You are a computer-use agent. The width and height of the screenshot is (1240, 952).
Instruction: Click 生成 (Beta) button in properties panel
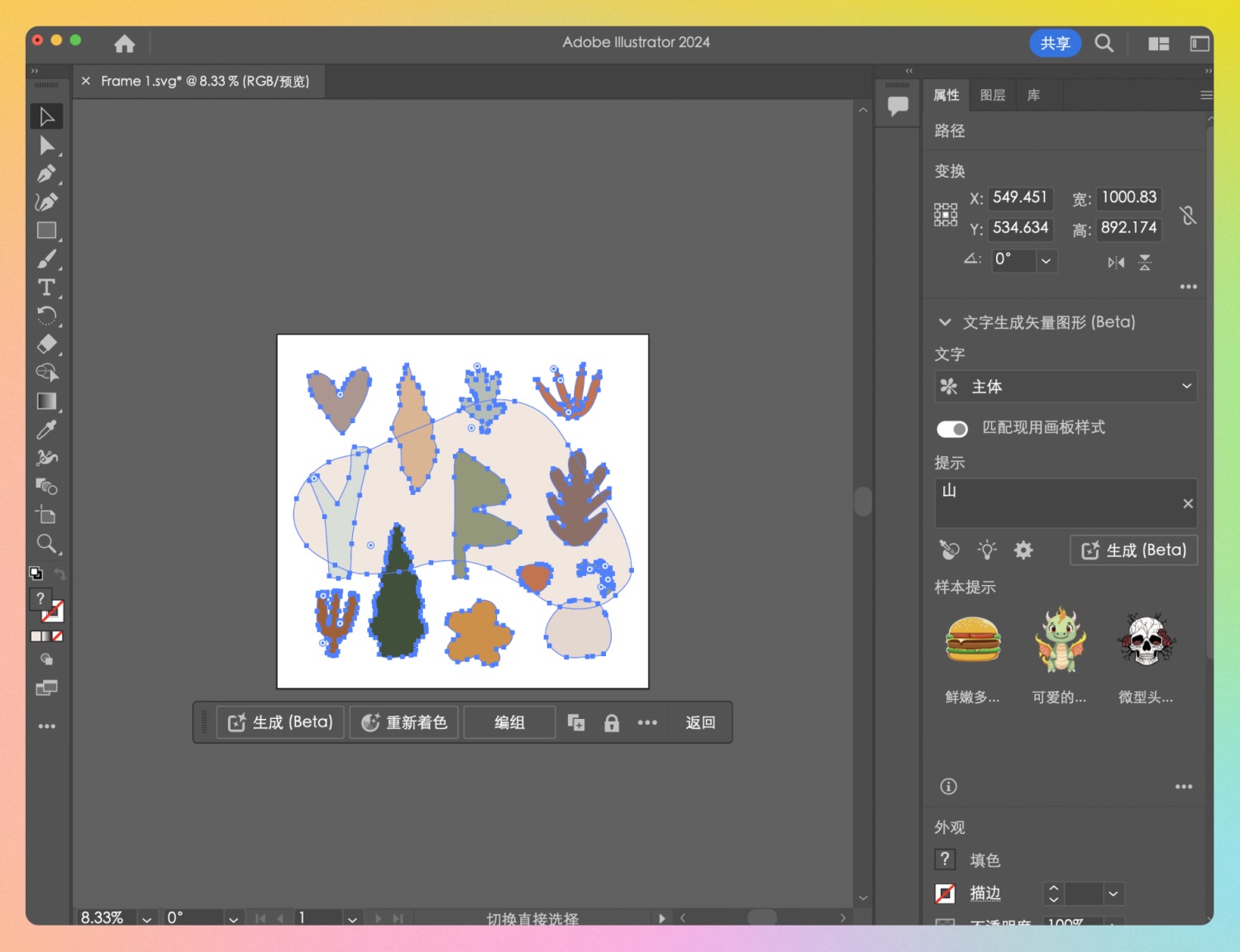coord(1133,550)
